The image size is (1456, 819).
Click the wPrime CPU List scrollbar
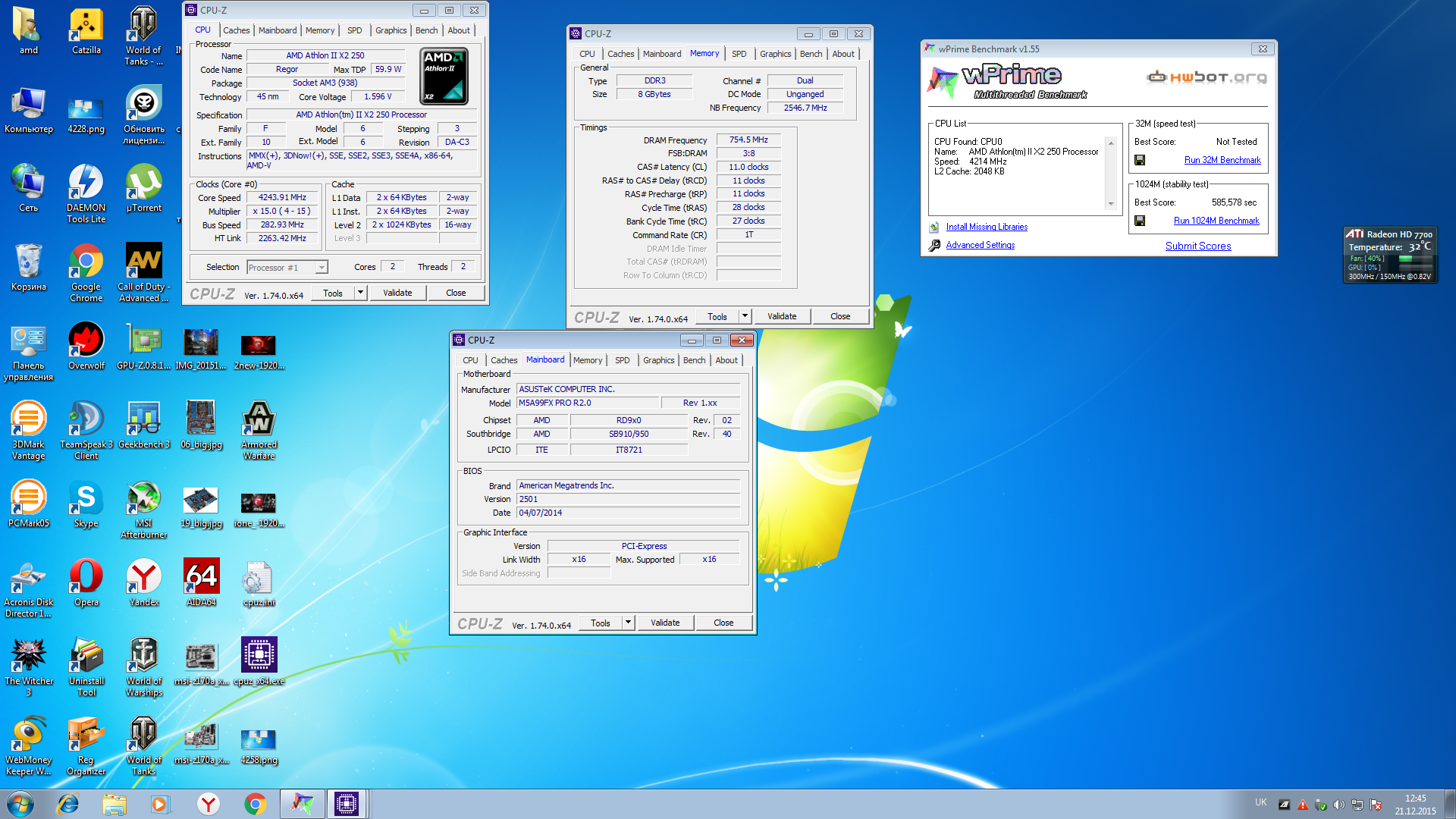click(1111, 174)
